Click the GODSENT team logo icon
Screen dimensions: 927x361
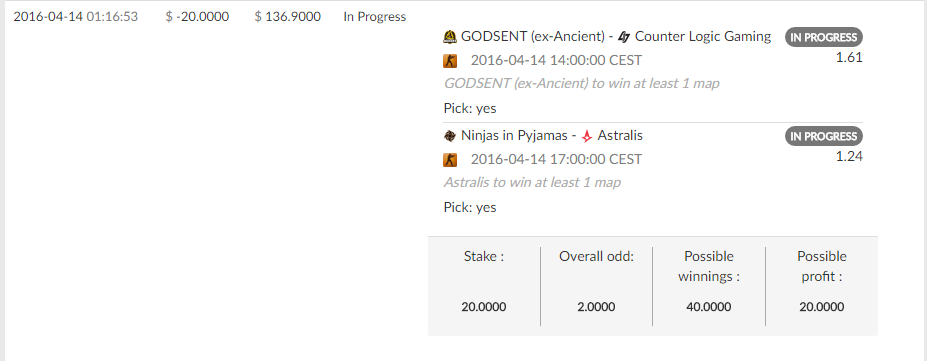tap(450, 37)
